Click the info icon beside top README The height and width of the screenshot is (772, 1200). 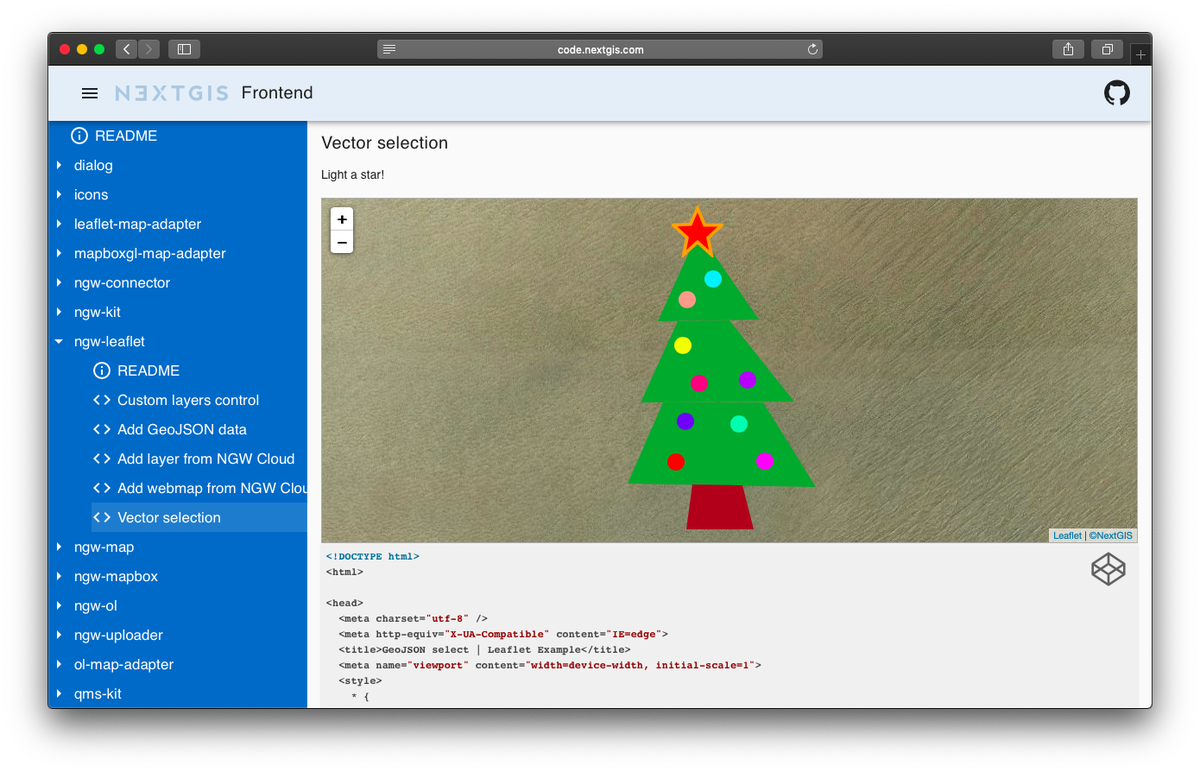tap(80, 136)
